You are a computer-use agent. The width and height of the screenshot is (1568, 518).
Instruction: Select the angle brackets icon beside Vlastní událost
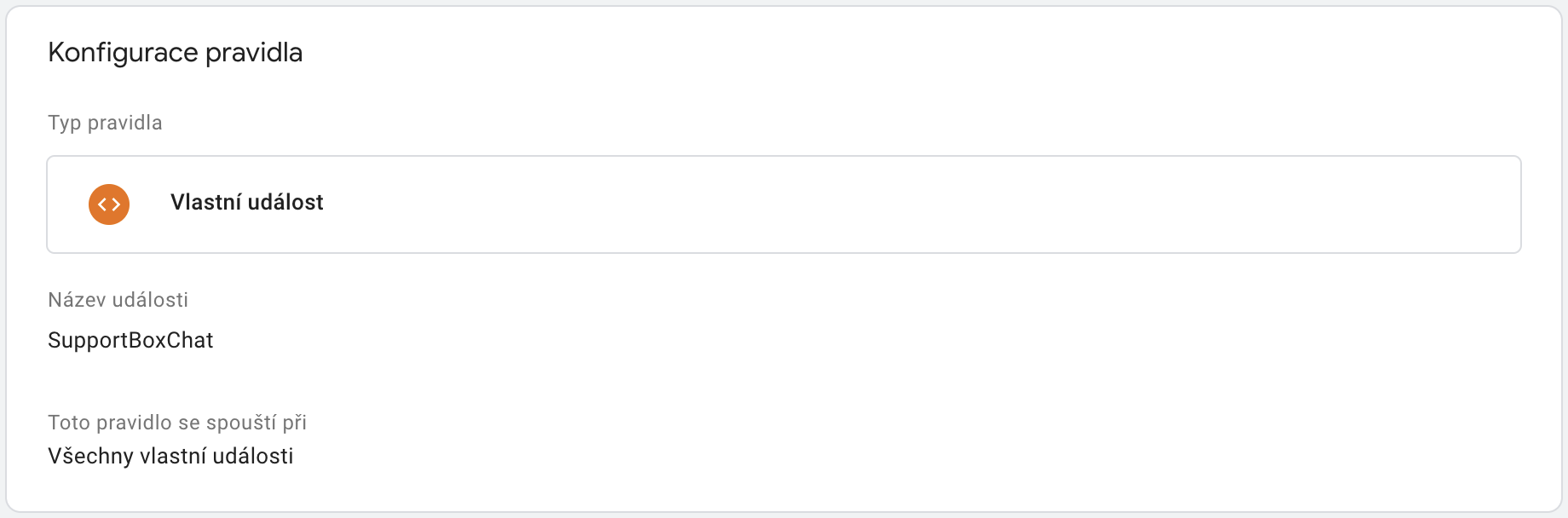[x=109, y=204]
